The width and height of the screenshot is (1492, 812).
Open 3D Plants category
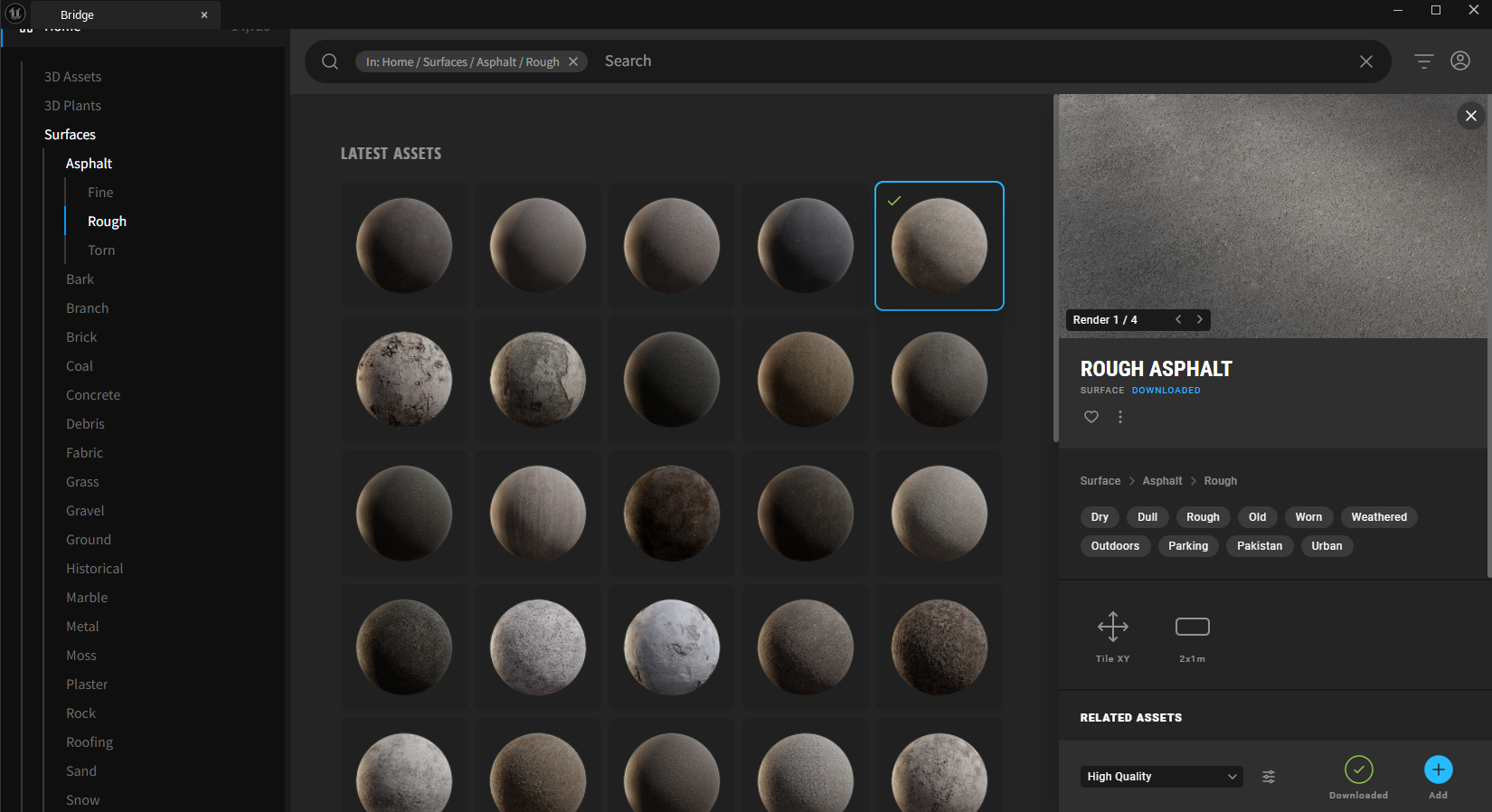tap(73, 106)
